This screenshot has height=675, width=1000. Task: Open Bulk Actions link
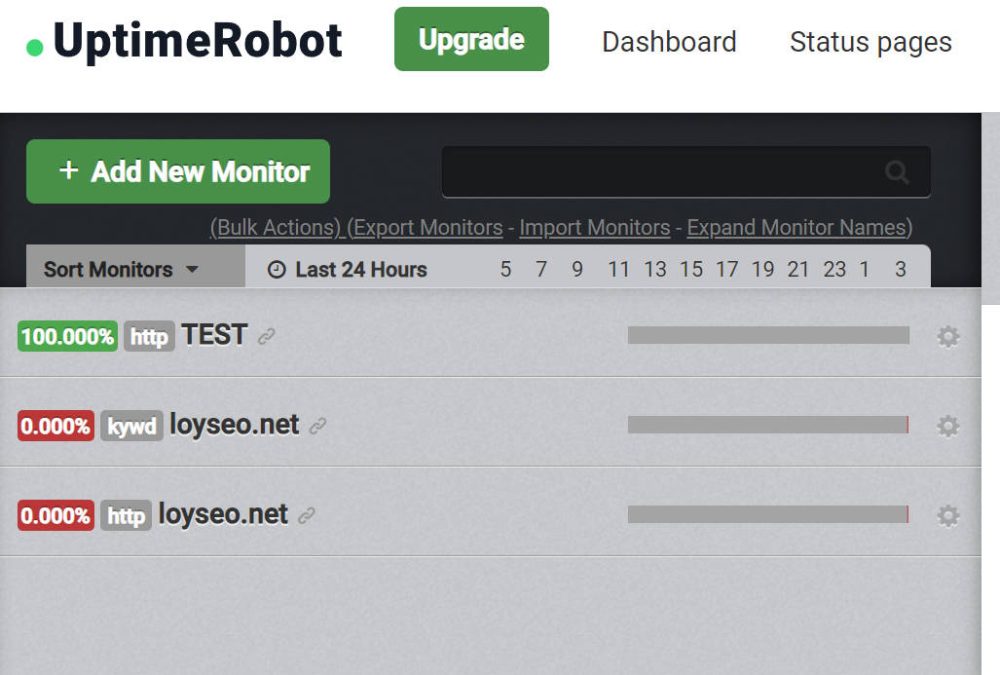click(x=277, y=228)
